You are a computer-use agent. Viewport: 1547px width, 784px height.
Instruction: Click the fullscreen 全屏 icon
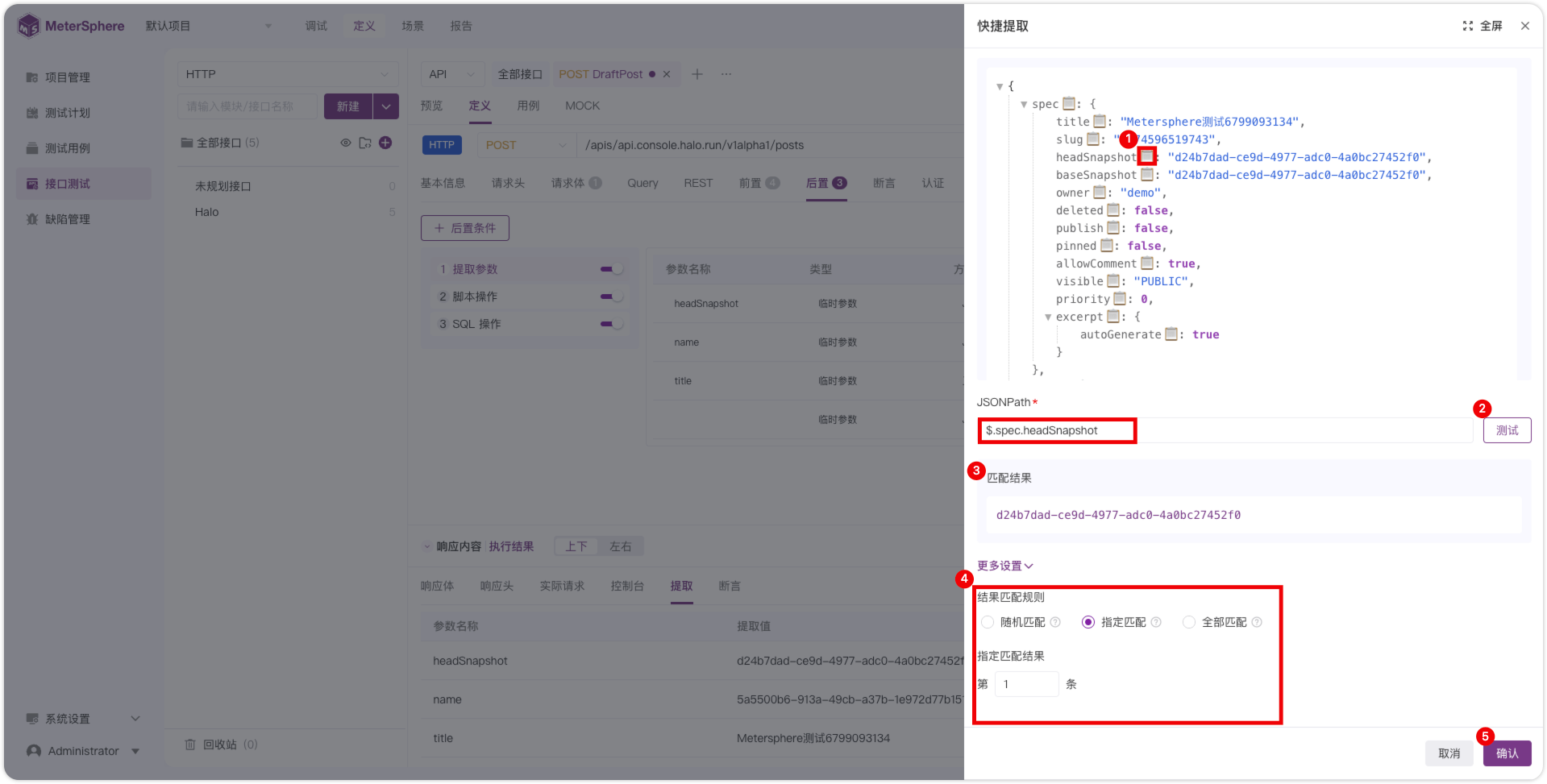(x=1468, y=26)
